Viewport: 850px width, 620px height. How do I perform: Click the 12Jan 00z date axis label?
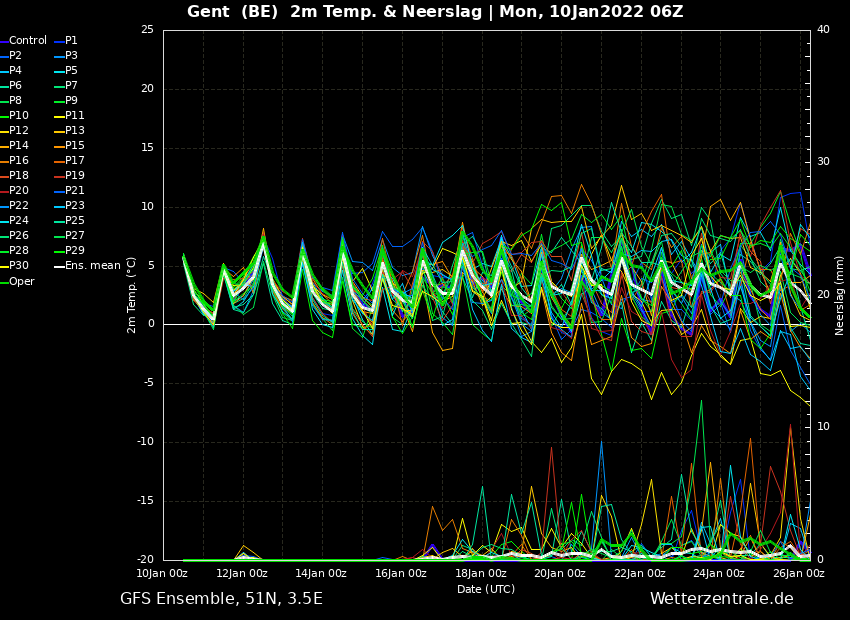pyautogui.click(x=241, y=573)
